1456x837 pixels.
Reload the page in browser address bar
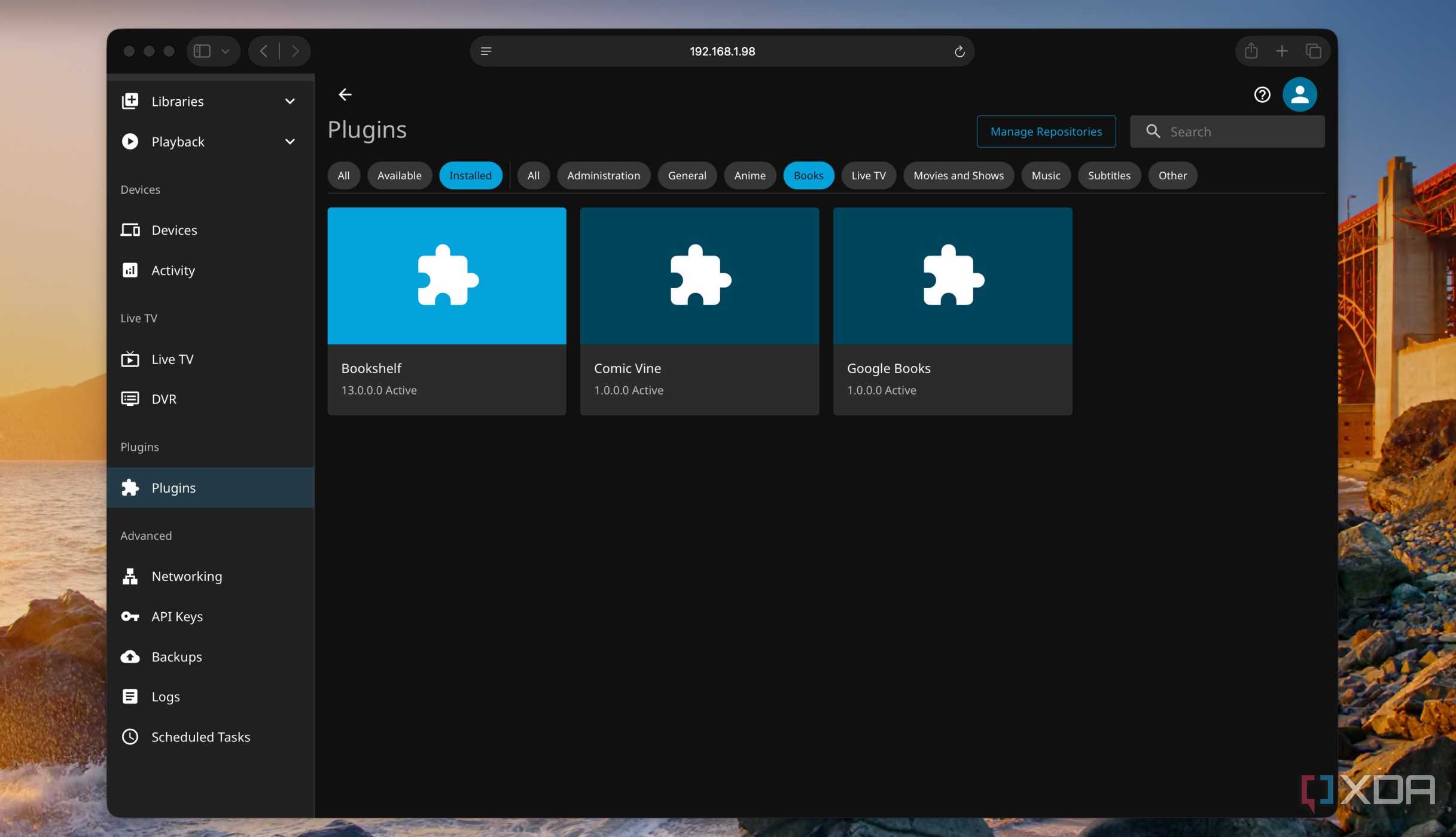point(960,51)
